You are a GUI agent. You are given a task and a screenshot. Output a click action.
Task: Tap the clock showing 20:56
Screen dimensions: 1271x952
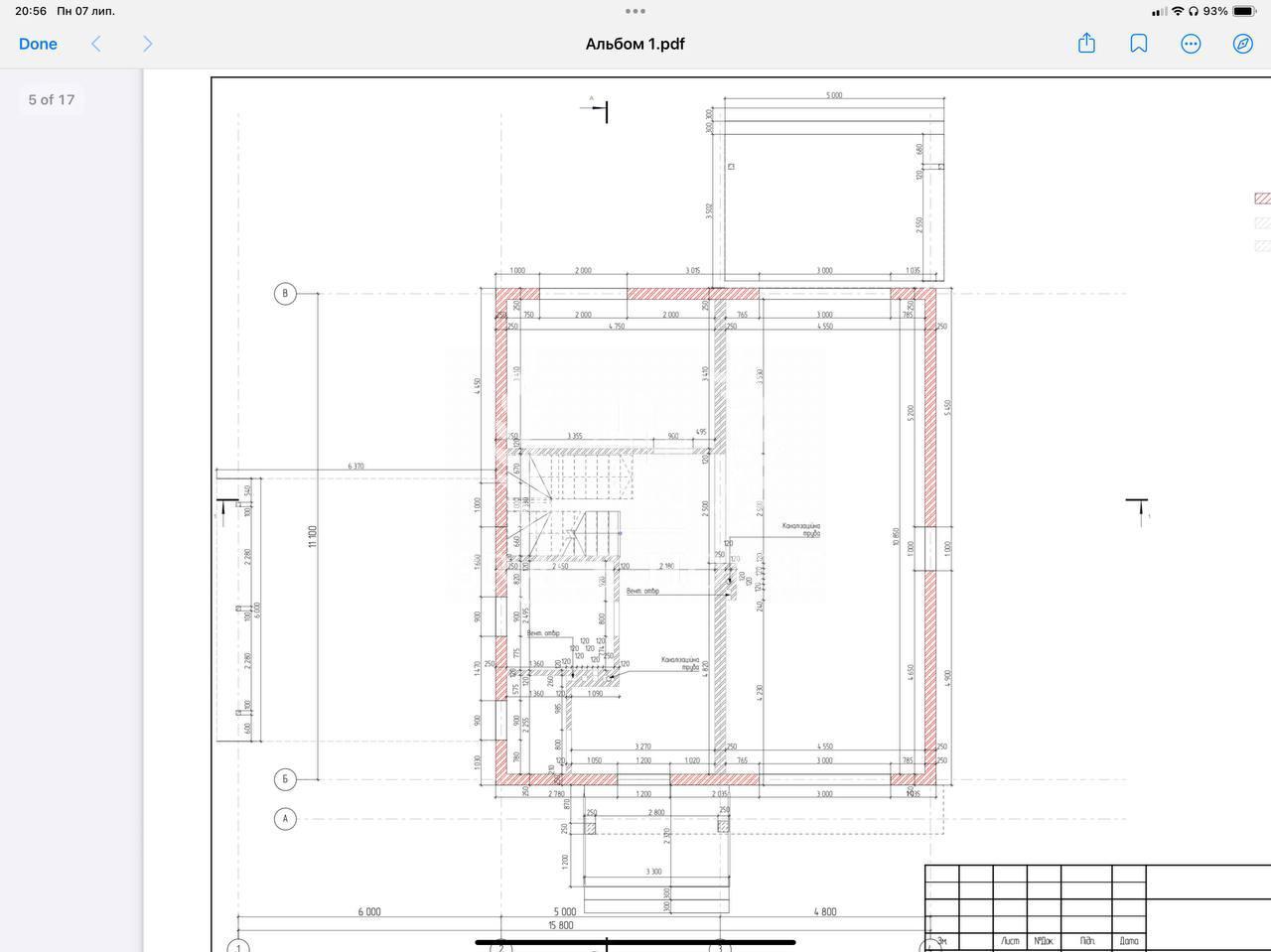coord(31,11)
